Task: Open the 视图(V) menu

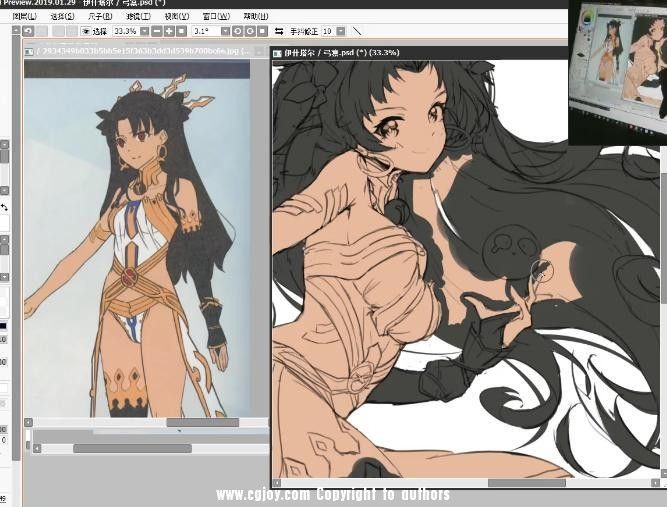Action: [x=177, y=17]
